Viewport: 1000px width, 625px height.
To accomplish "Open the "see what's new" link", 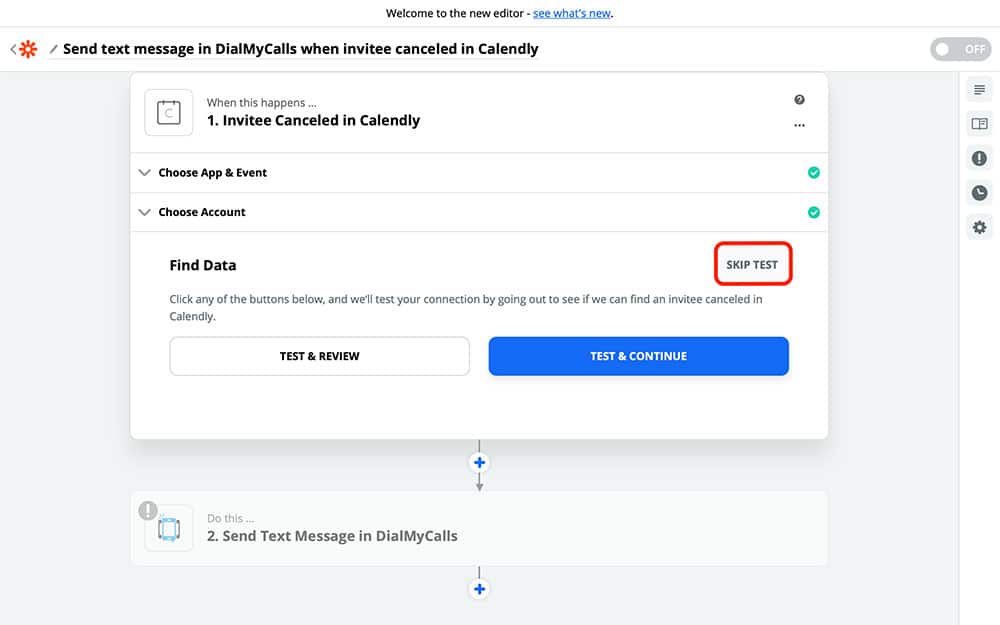I will coord(571,14).
